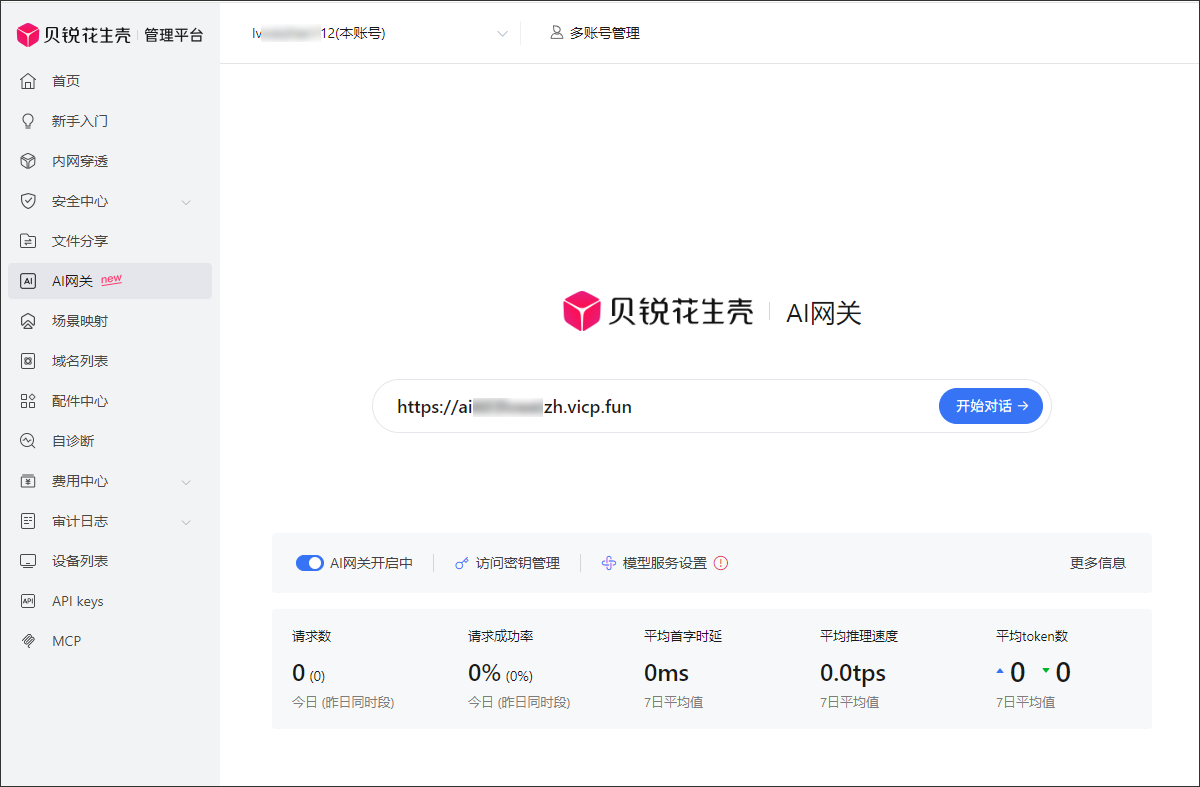This screenshot has width=1200, height=787.
Task: Click the monitor icon for 设备列表
Action: click(28, 561)
